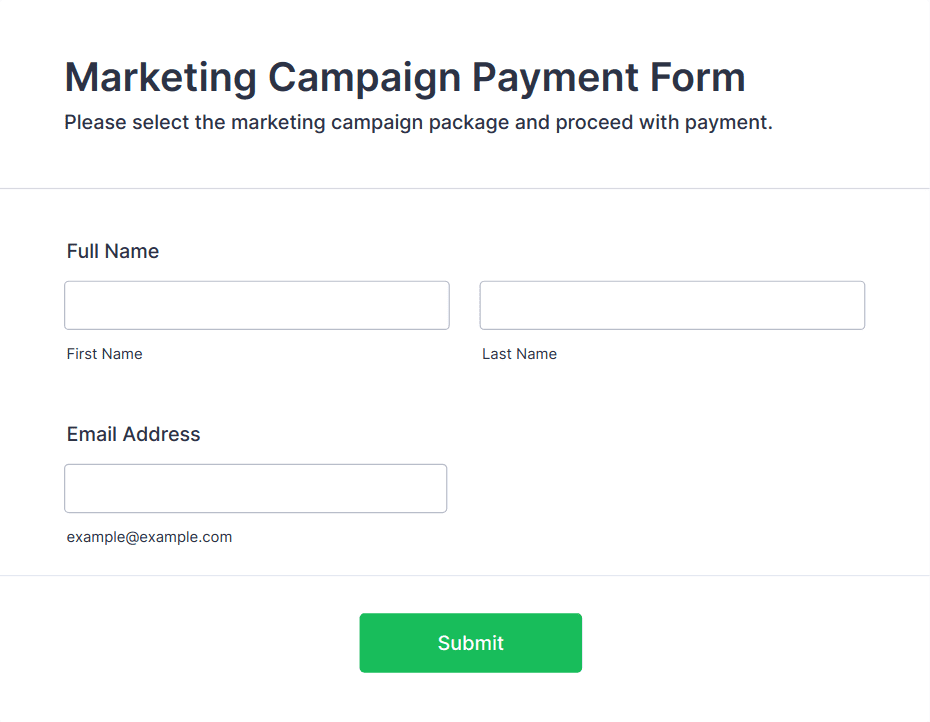Image resolution: width=930 pixels, height=722 pixels.
Task: Click the divider line above Submit
Action: pos(465,575)
